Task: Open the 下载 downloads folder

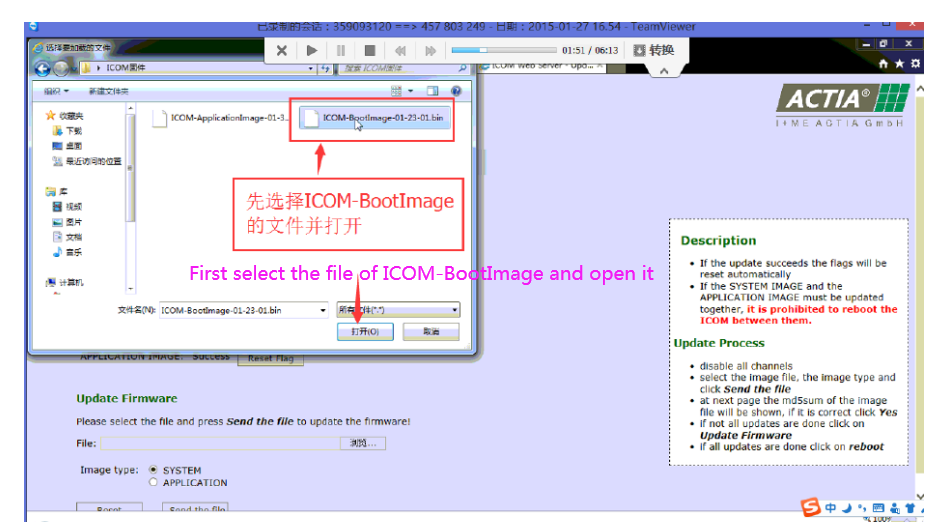Action: [67, 131]
